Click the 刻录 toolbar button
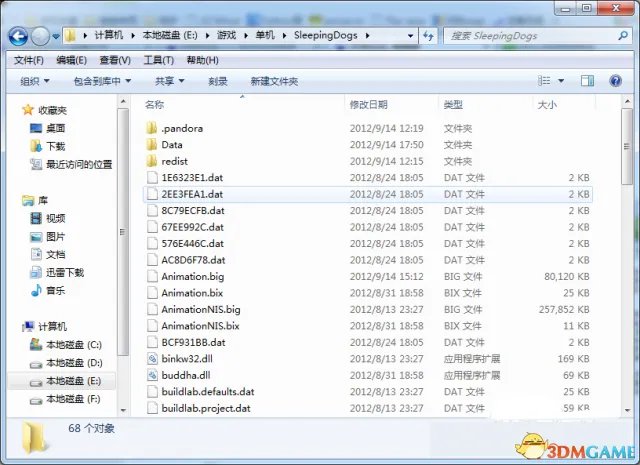The width and height of the screenshot is (640, 465). 218,81
